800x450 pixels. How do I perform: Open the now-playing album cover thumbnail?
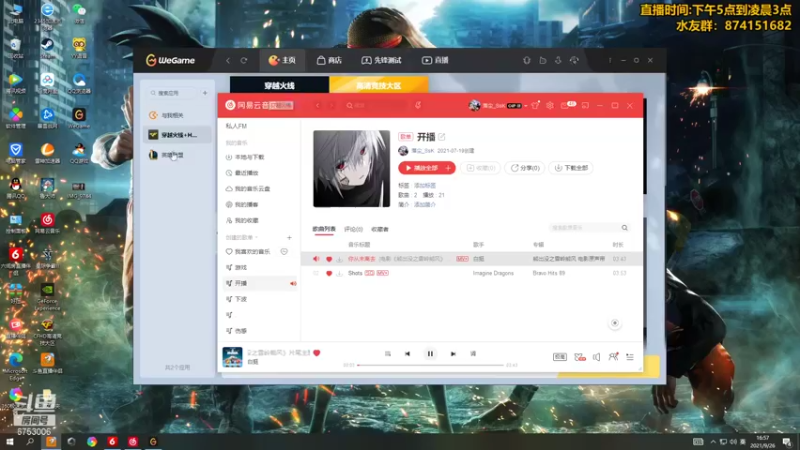click(232, 357)
